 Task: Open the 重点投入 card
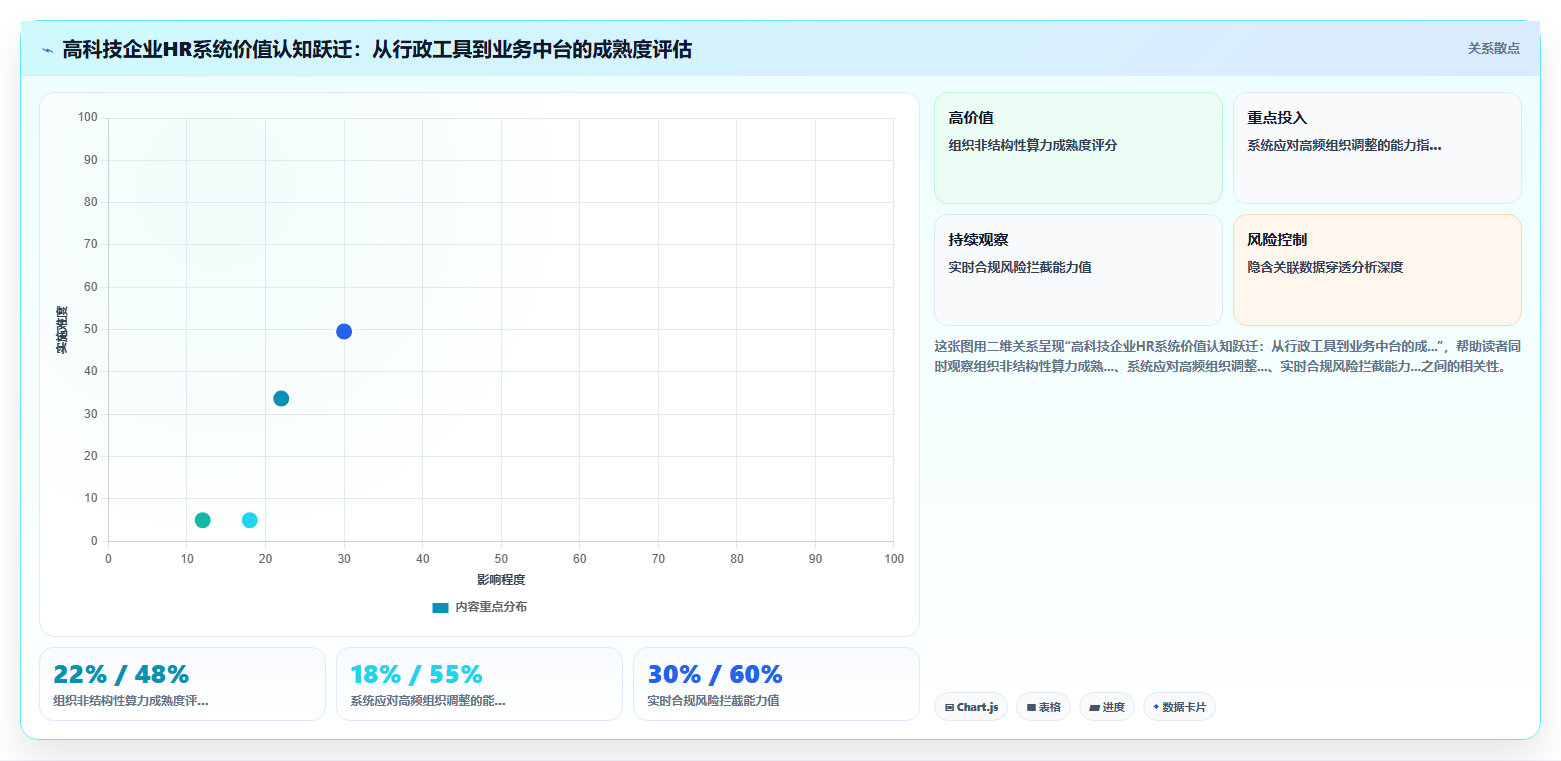[1377, 148]
